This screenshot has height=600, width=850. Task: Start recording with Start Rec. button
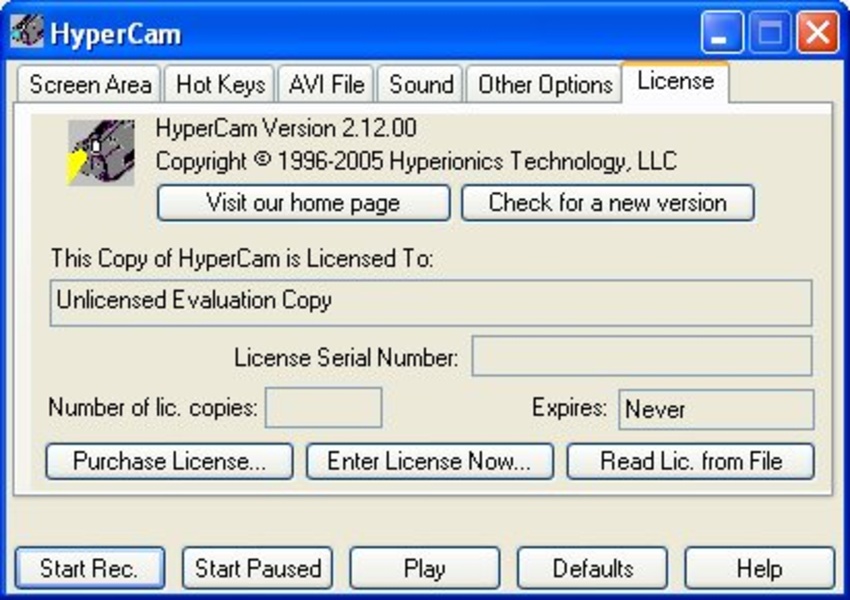pyautogui.click(x=89, y=569)
